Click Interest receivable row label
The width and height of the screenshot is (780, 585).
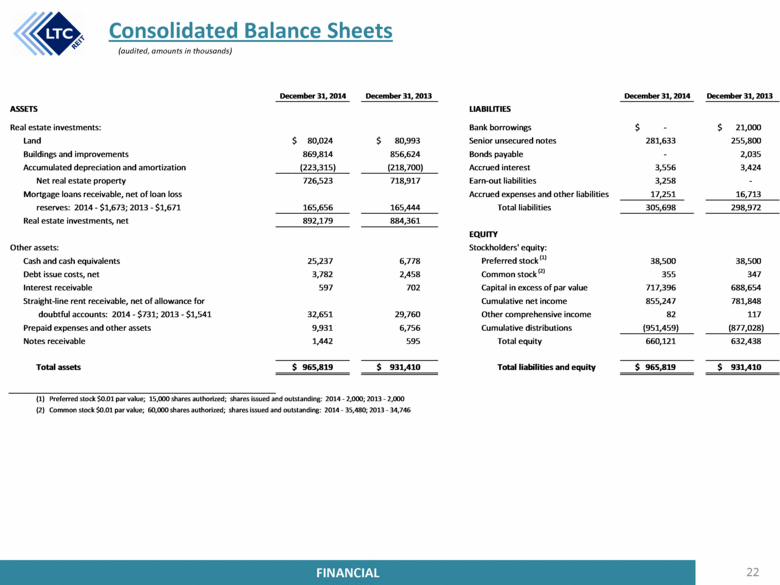pyautogui.click(x=58, y=288)
